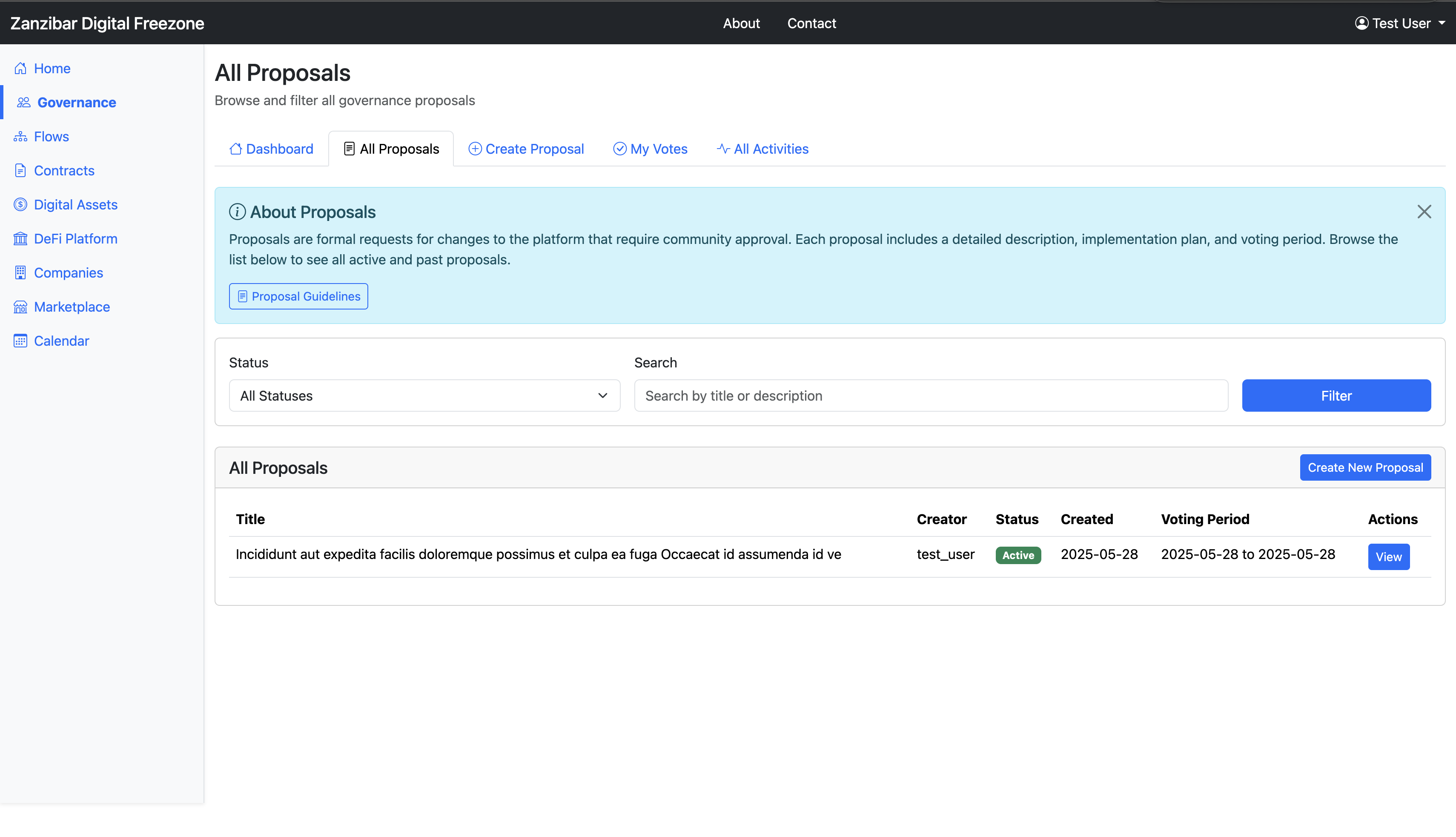Click the Create Proposal plus-circle icon

click(475, 149)
